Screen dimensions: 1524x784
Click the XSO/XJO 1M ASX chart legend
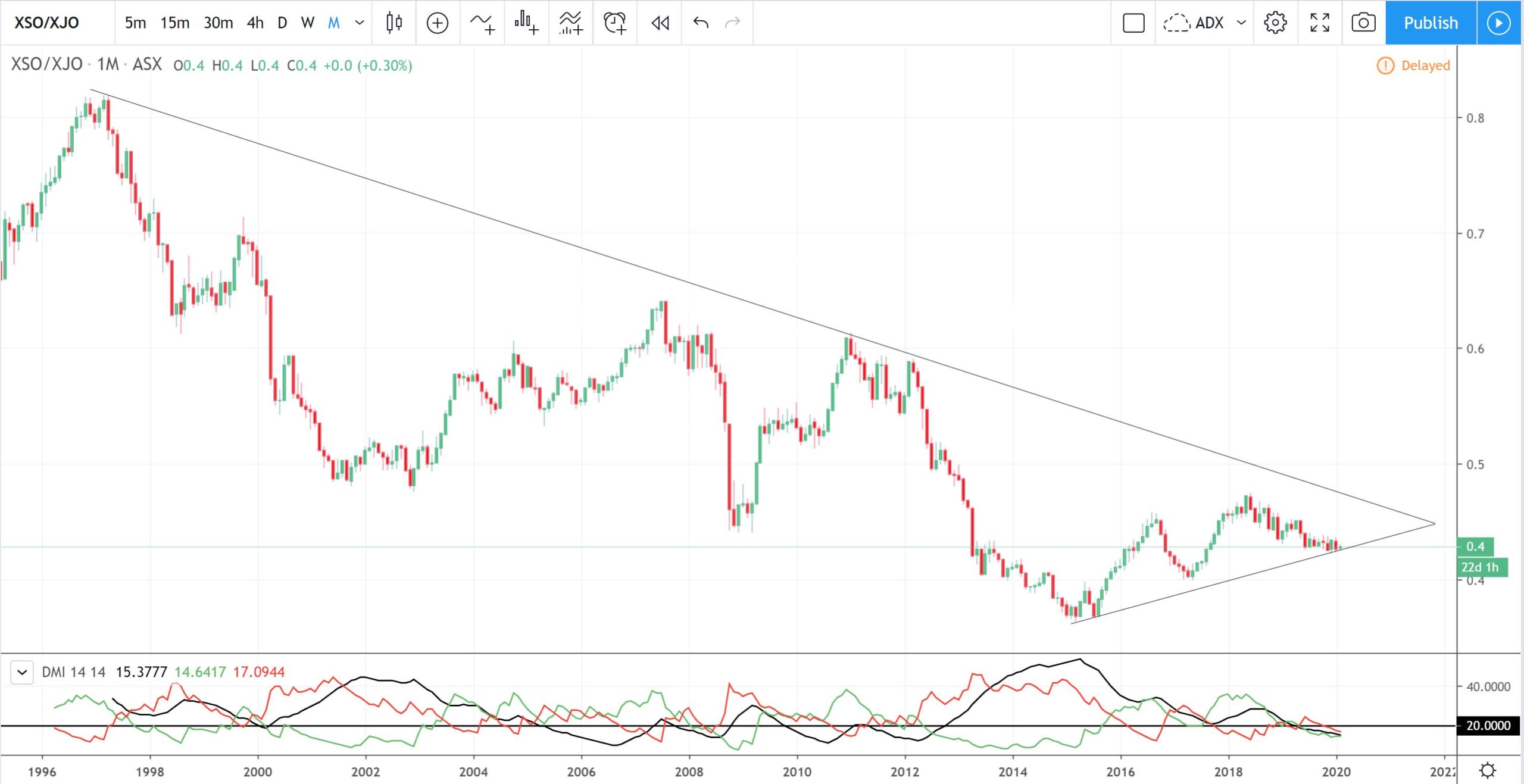tap(86, 64)
